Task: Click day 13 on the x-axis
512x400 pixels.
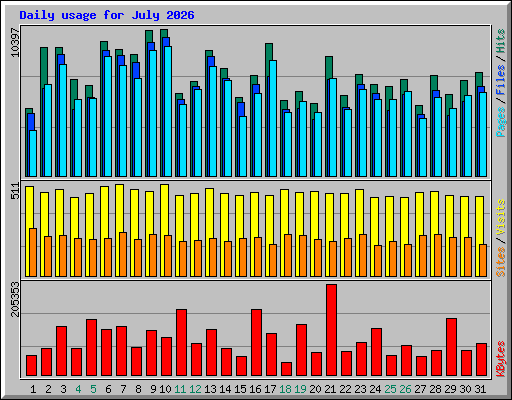Action: pos(210,389)
